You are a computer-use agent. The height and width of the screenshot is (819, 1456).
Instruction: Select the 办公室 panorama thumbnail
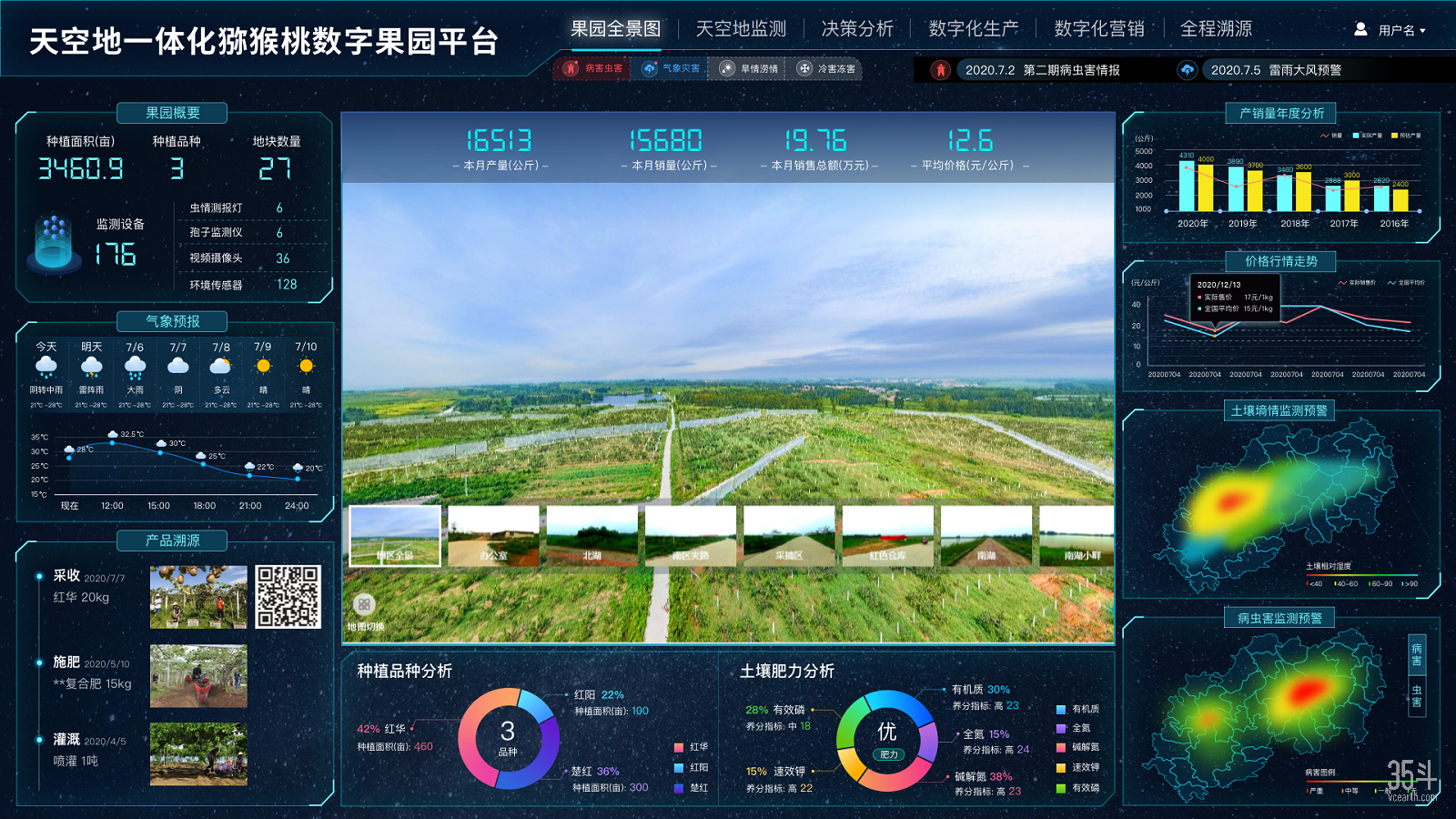coord(494,536)
